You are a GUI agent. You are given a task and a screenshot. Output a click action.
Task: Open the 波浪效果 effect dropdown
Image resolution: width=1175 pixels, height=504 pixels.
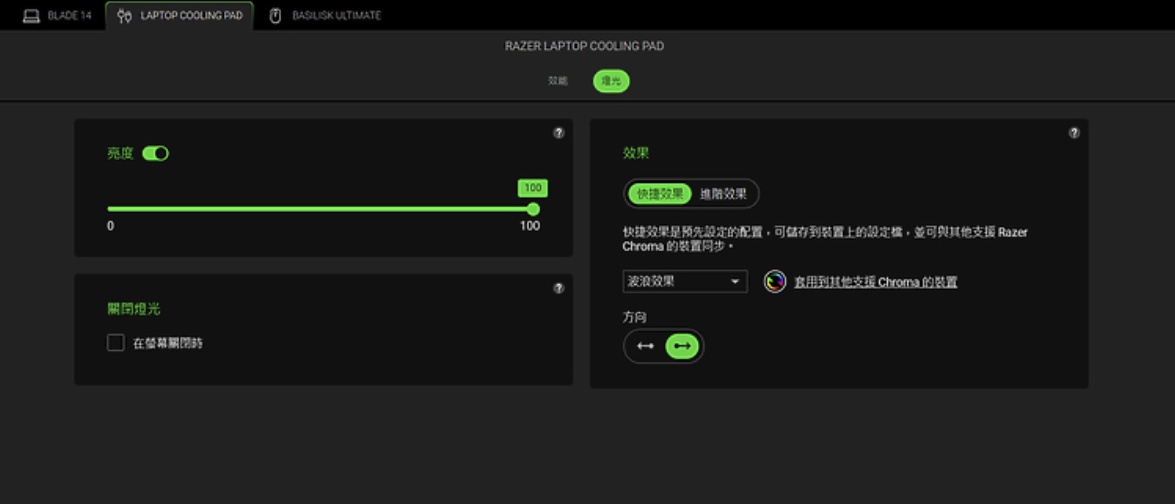685,282
